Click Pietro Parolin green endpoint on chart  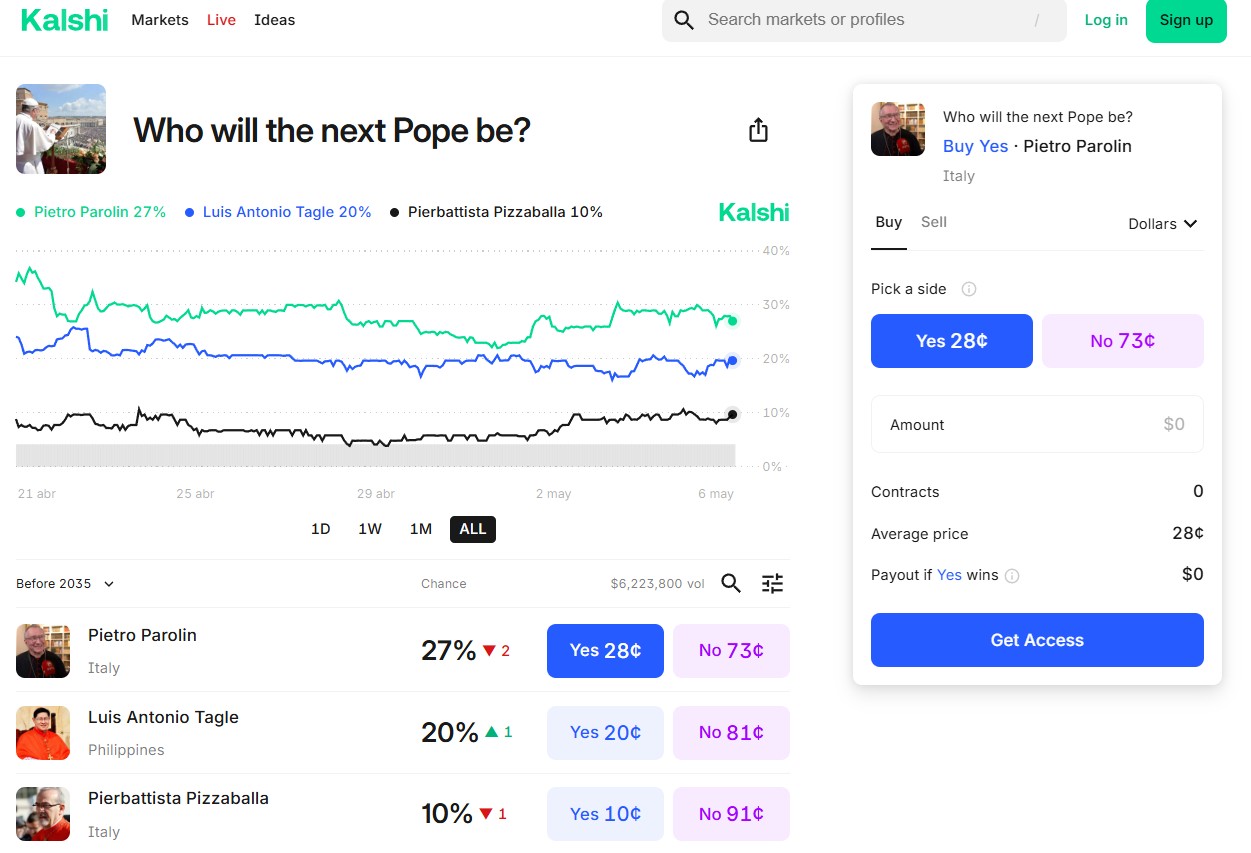tap(732, 321)
